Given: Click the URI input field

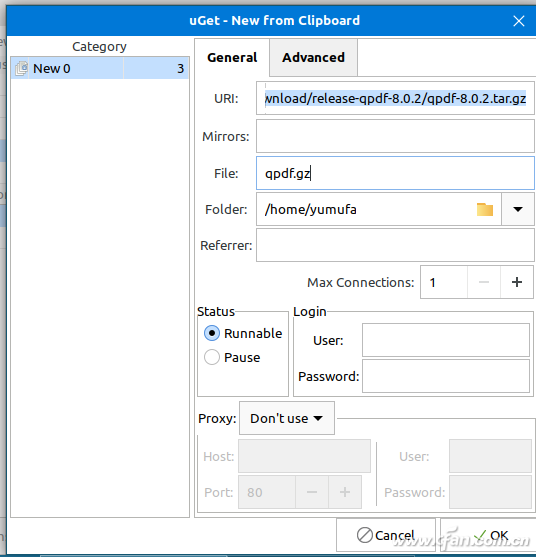Looking at the screenshot, I should tap(395, 98).
